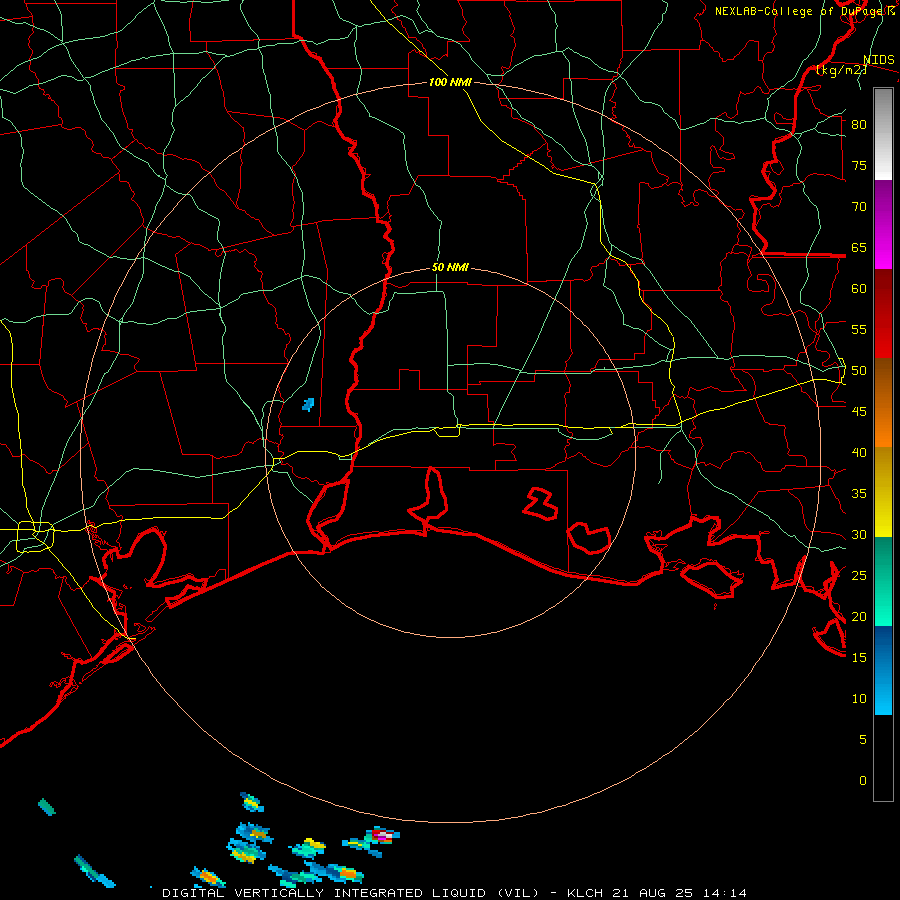Click the gray-white top segment of the color bar
This screenshot has width=900, height=900.
(883, 134)
